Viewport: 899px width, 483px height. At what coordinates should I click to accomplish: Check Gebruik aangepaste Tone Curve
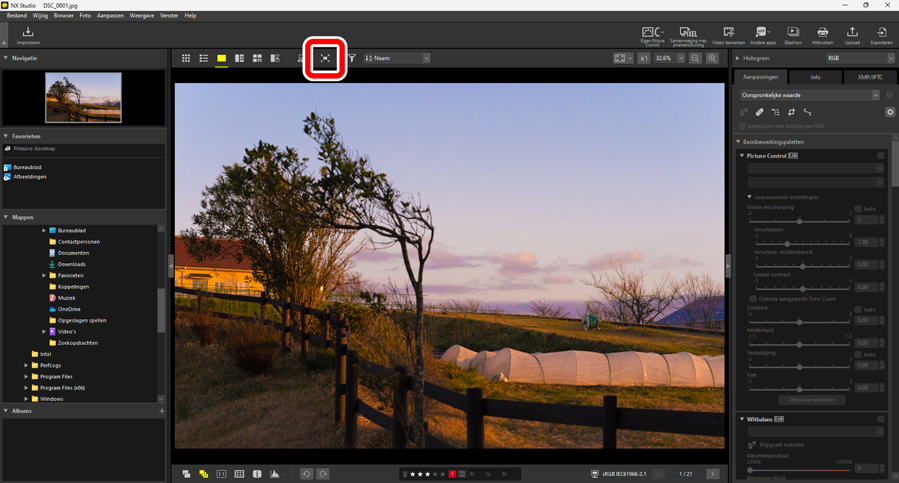point(753,299)
